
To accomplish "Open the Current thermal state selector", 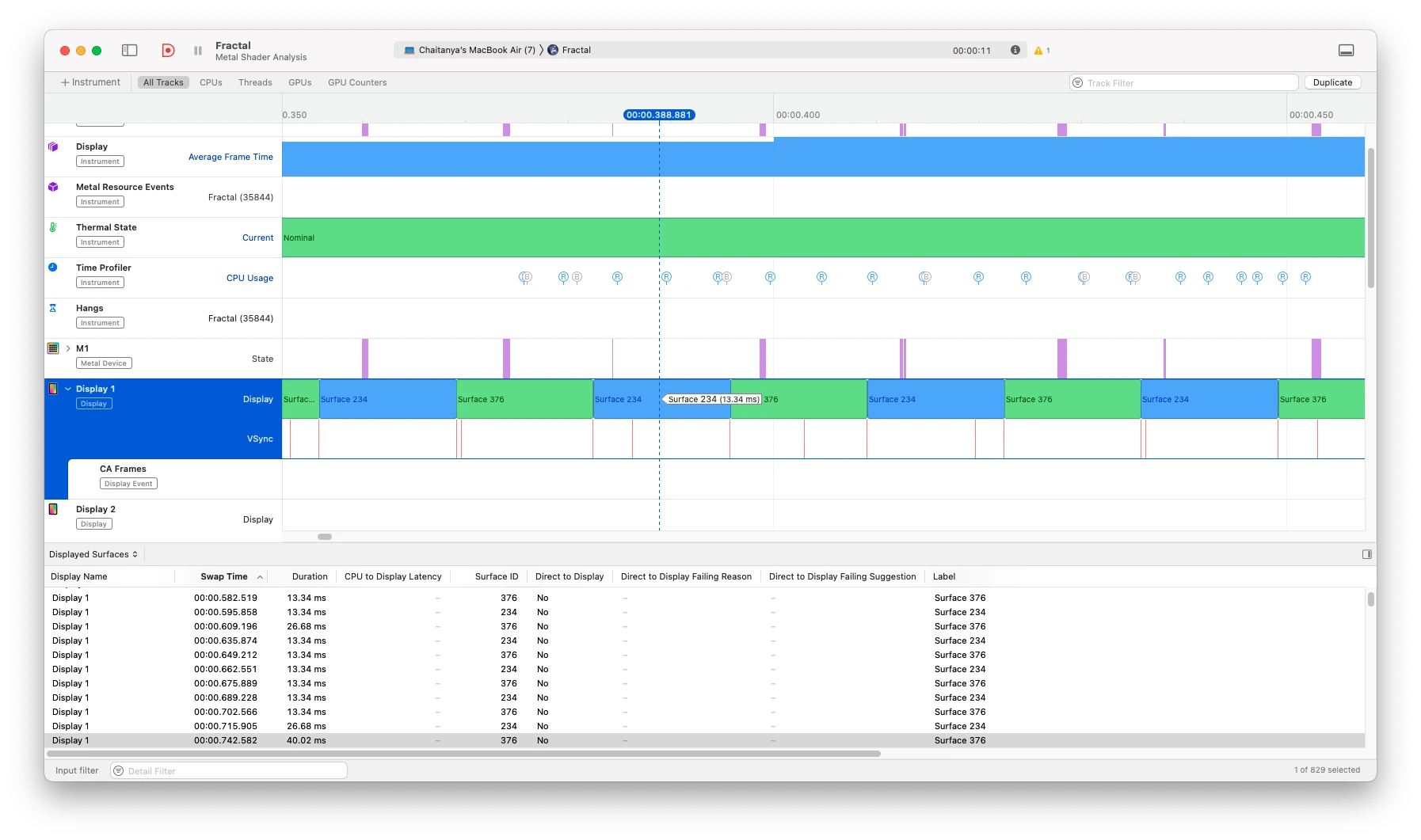I will coord(257,238).
